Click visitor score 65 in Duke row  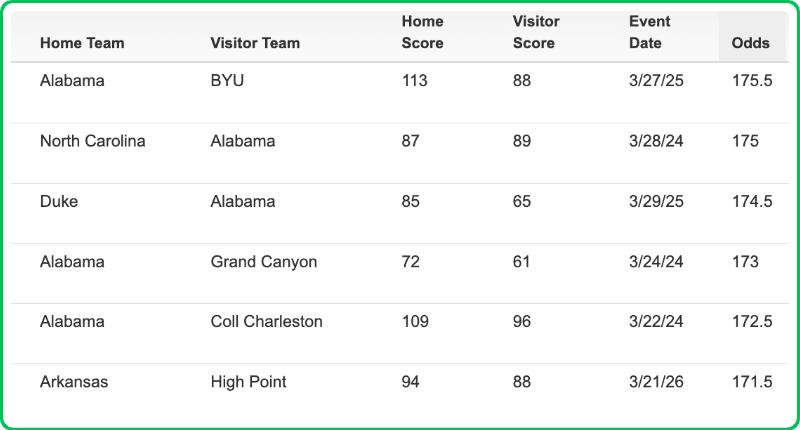(x=522, y=201)
